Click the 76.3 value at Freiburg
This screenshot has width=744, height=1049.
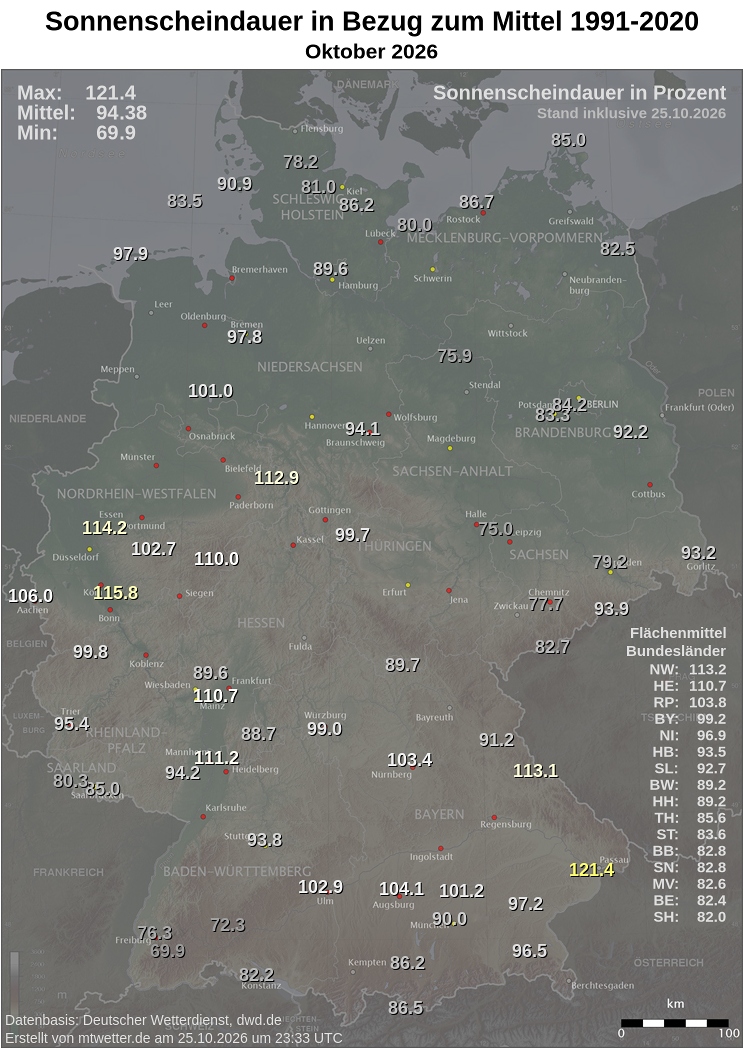pos(155,933)
